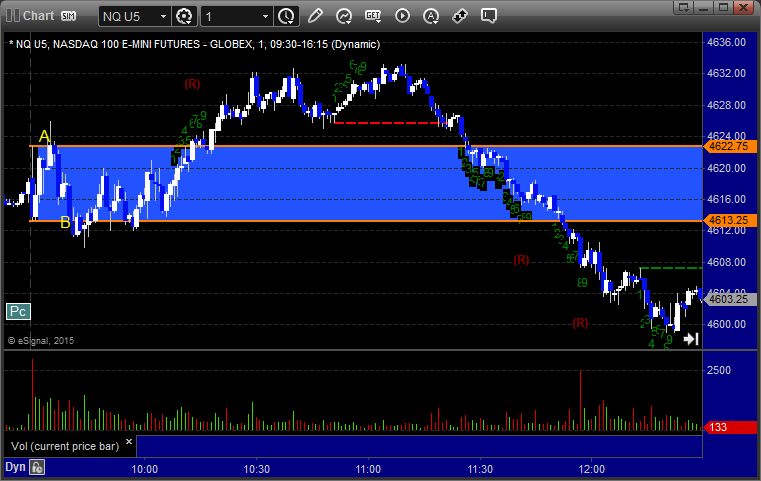Screen dimensions: 761x481
Task: Click the 10:30 time axis label
Action: point(256,469)
